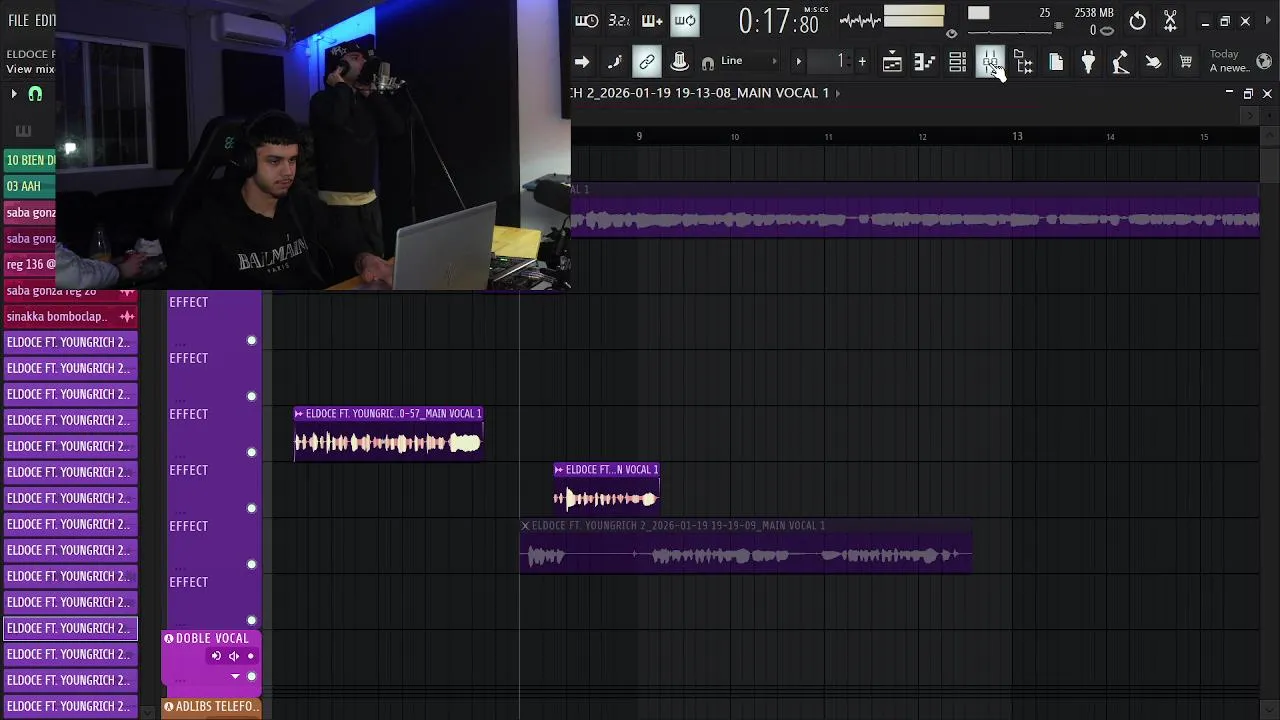Click the 2538 MB memory readout
Viewport: 1280px width, 720px height.
click(1093, 13)
